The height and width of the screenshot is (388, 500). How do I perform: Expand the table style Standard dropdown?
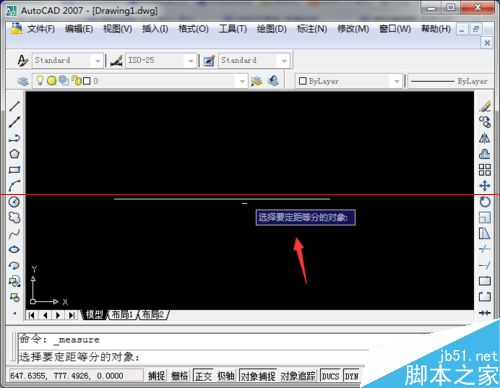point(284,61)
